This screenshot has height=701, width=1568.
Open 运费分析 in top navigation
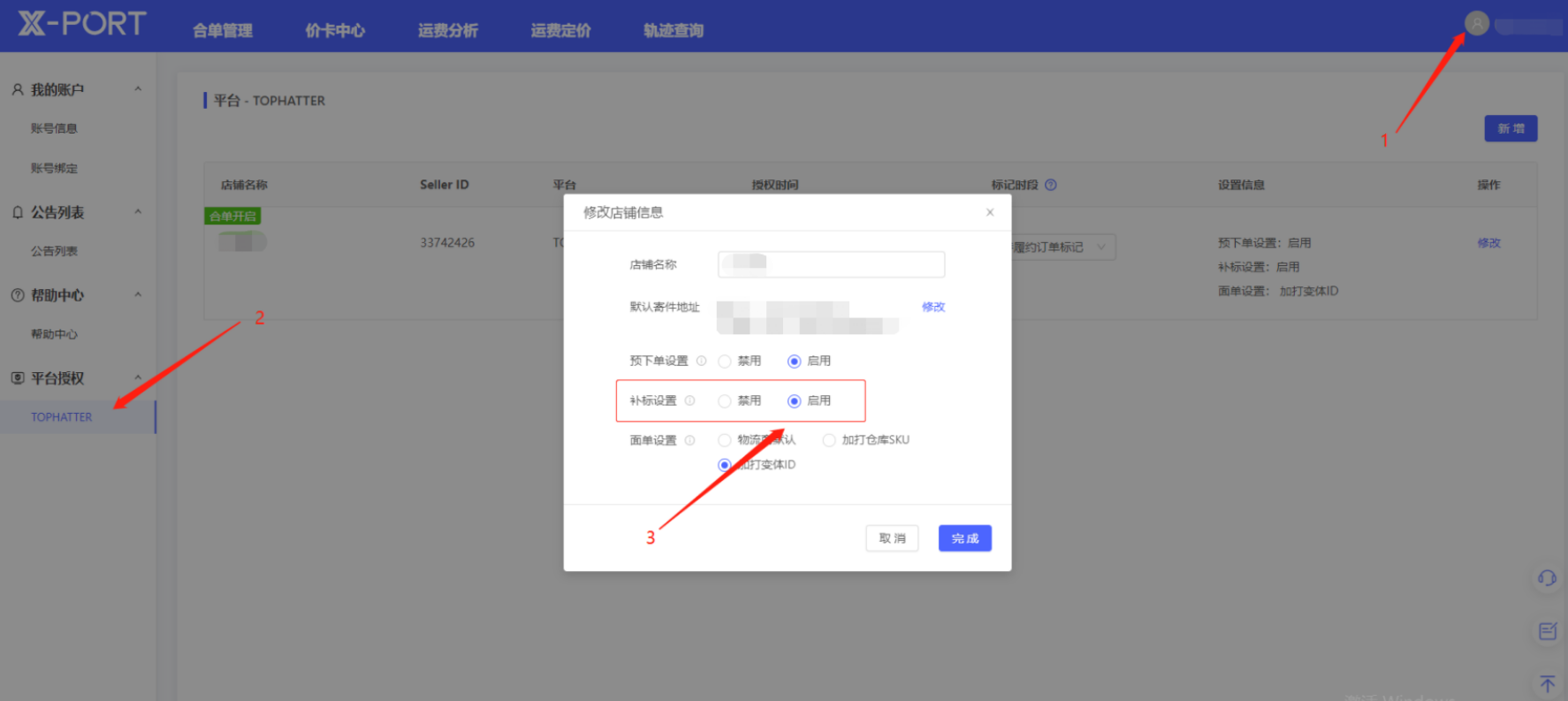[448, 30]
